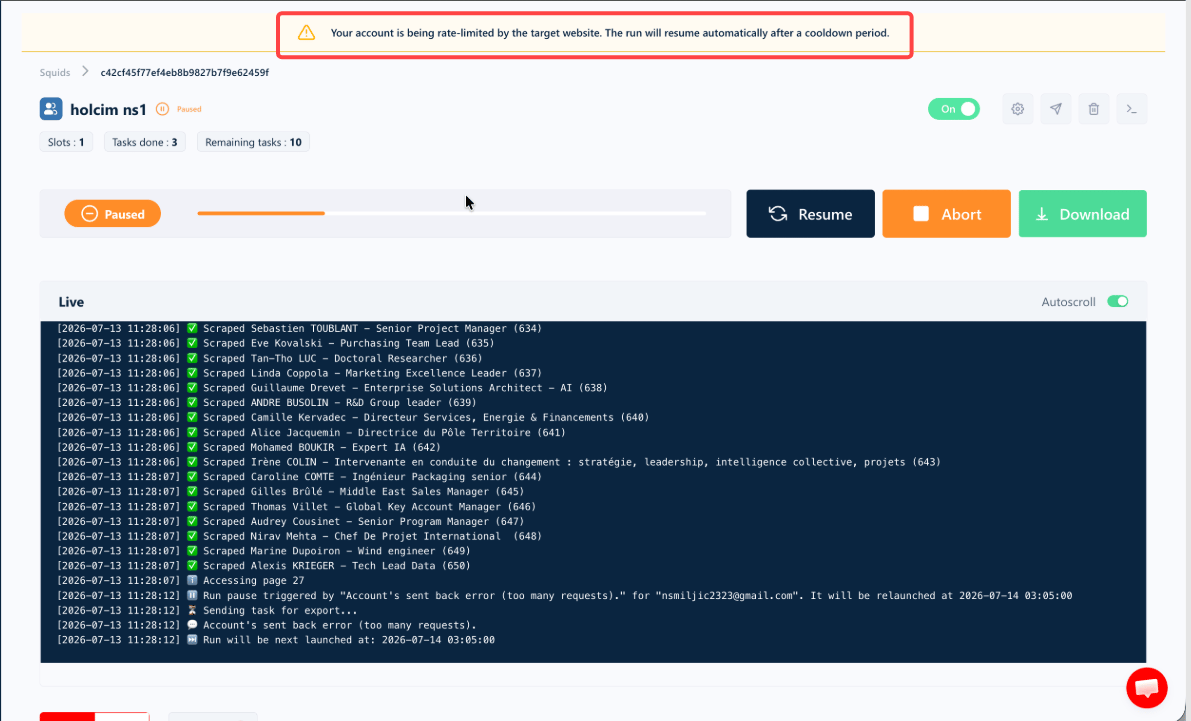
Task: Click the green check beside Eve Kovalski log line
Action: pos(192,343)
